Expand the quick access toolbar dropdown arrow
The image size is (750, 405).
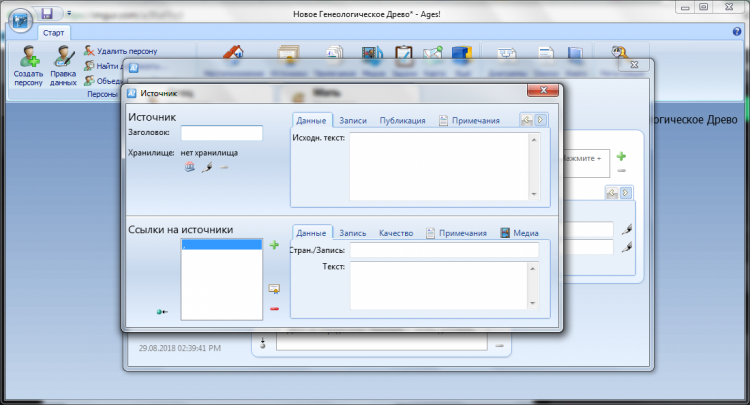[x=69, y=13]
